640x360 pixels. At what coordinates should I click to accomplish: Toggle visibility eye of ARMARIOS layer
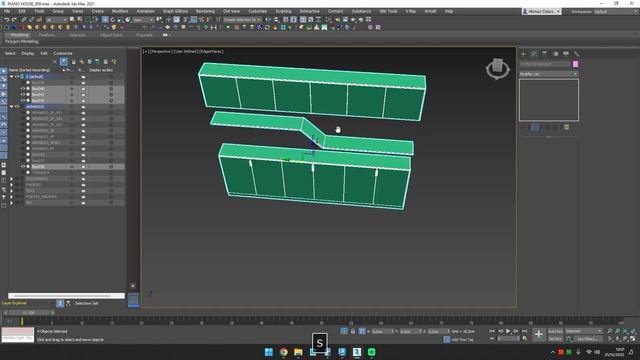click(x=17, y=107)
